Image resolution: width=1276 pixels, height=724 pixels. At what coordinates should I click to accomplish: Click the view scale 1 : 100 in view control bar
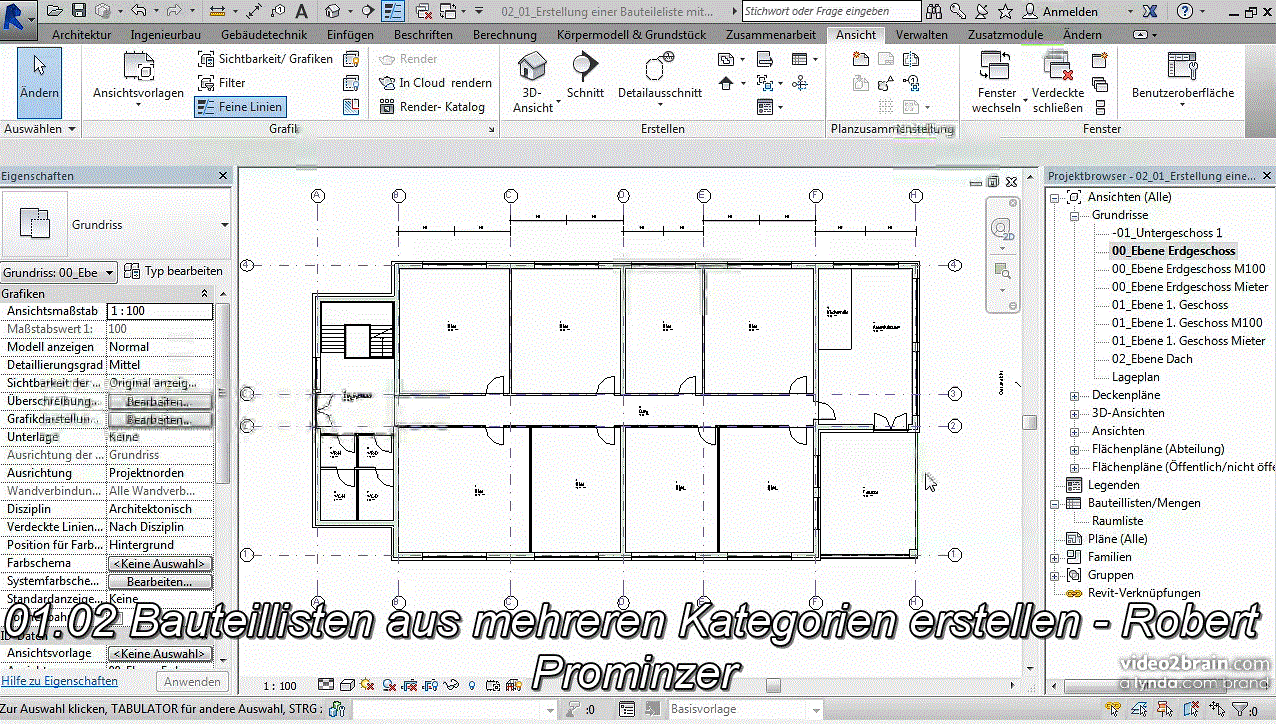(x=280, y=686)
